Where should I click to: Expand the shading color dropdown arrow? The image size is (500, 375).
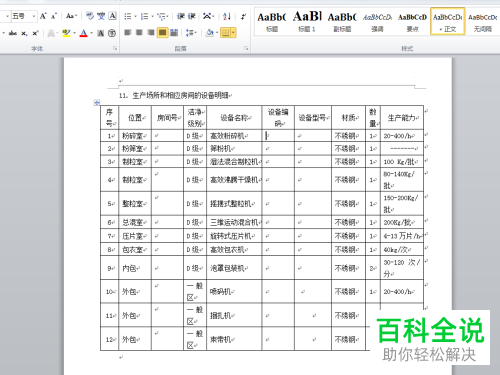[x=217, y=33]
